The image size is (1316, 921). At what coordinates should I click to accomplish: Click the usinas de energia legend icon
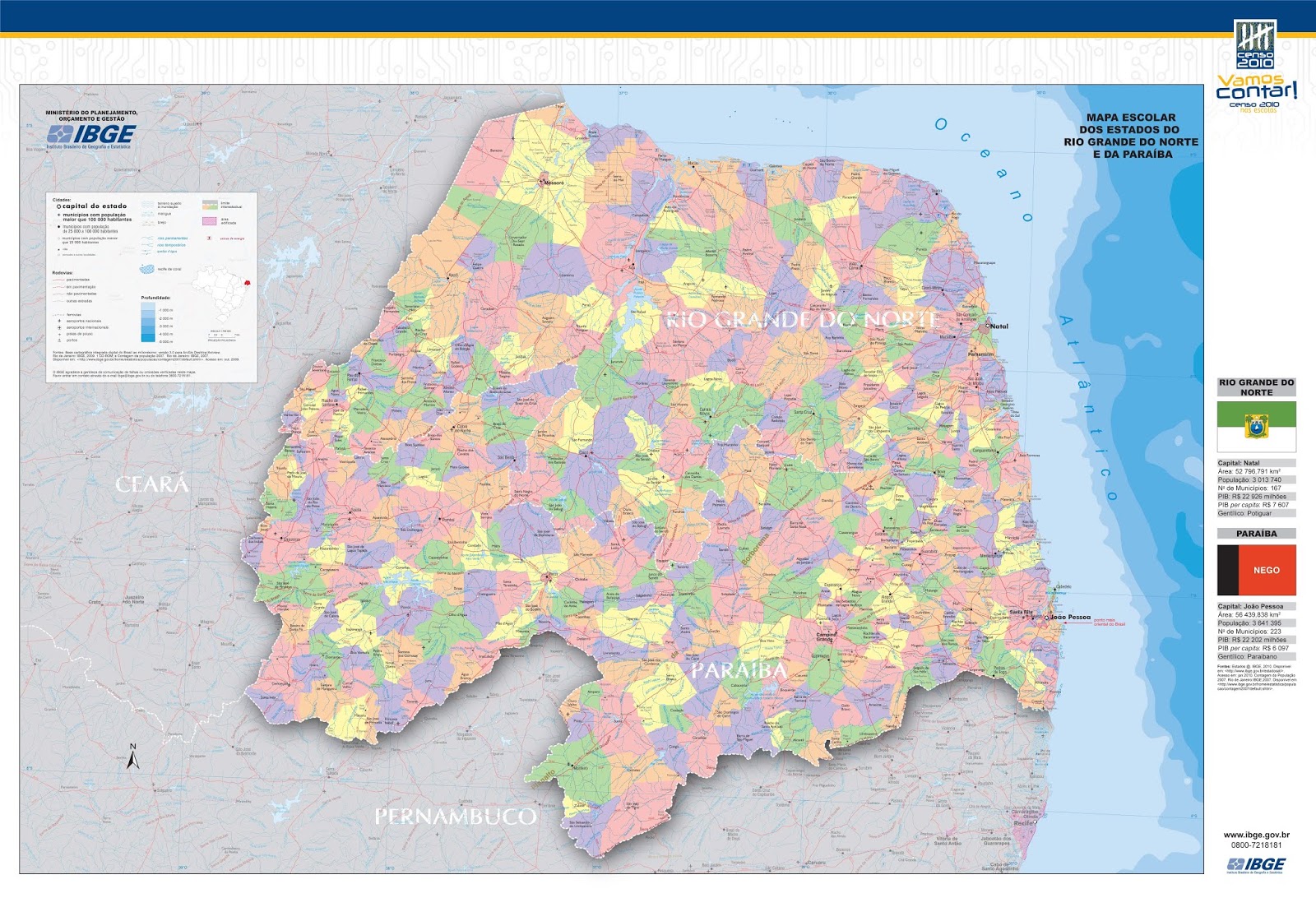209,238
